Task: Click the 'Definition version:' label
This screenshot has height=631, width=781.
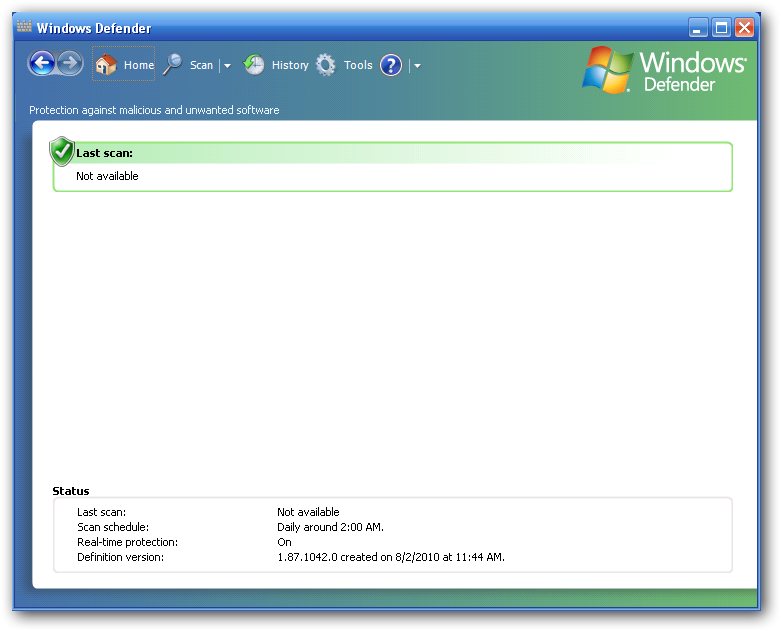Action: pos(121,557)
